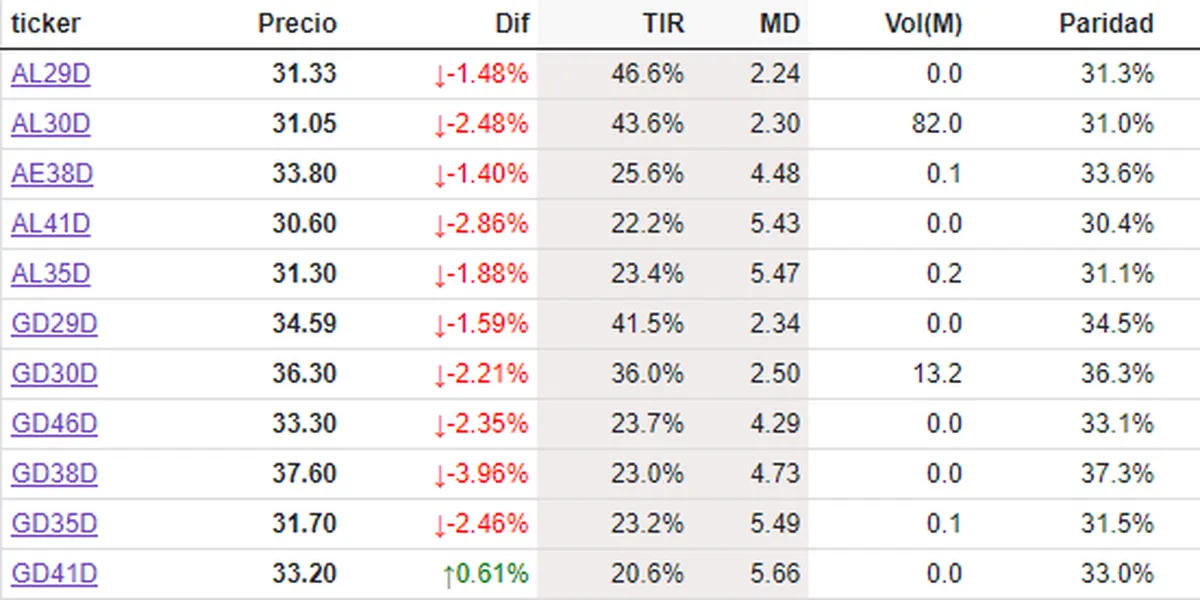Click the Precio column header
1200x600 pixels.
297,24
